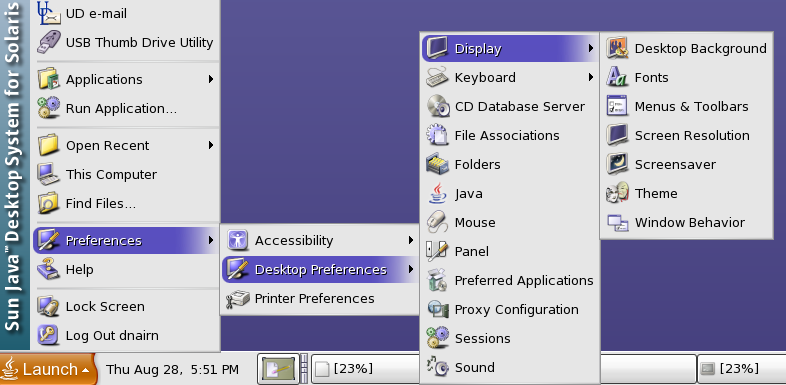This screenshot has height=385, width=786.
Task: Click the Launch button on the panel
Action: coord(48,370)
